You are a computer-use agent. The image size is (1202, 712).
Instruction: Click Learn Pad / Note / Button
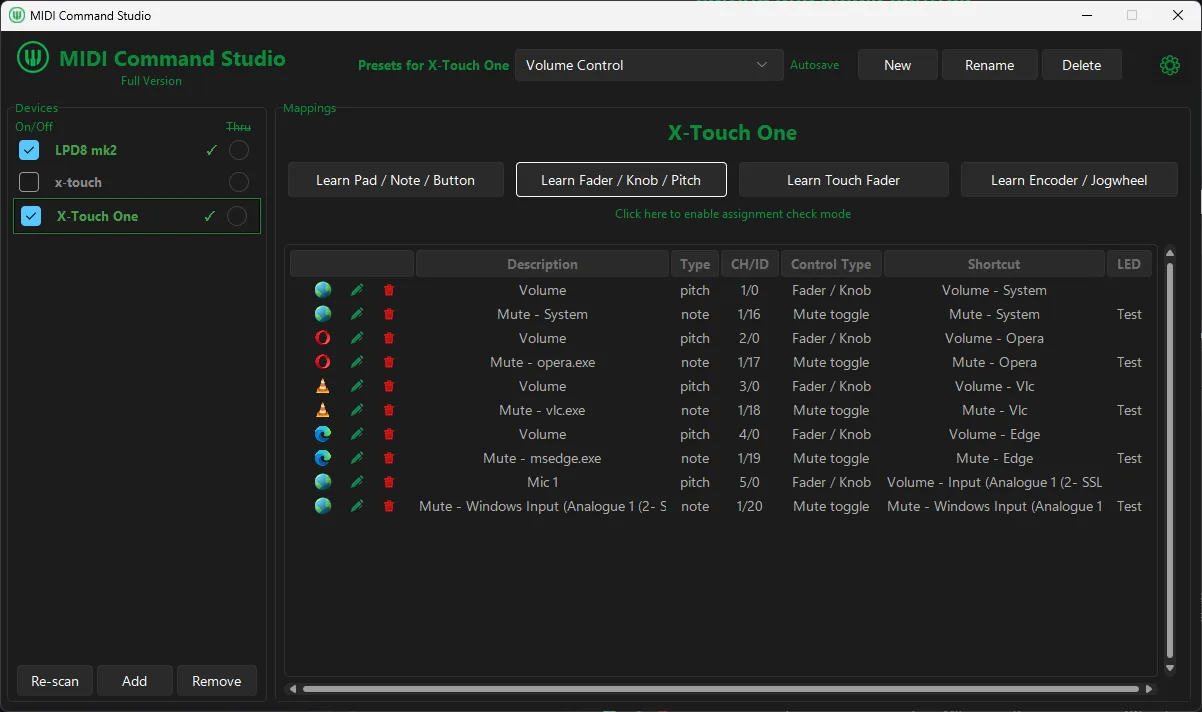[x=395, y=180]
